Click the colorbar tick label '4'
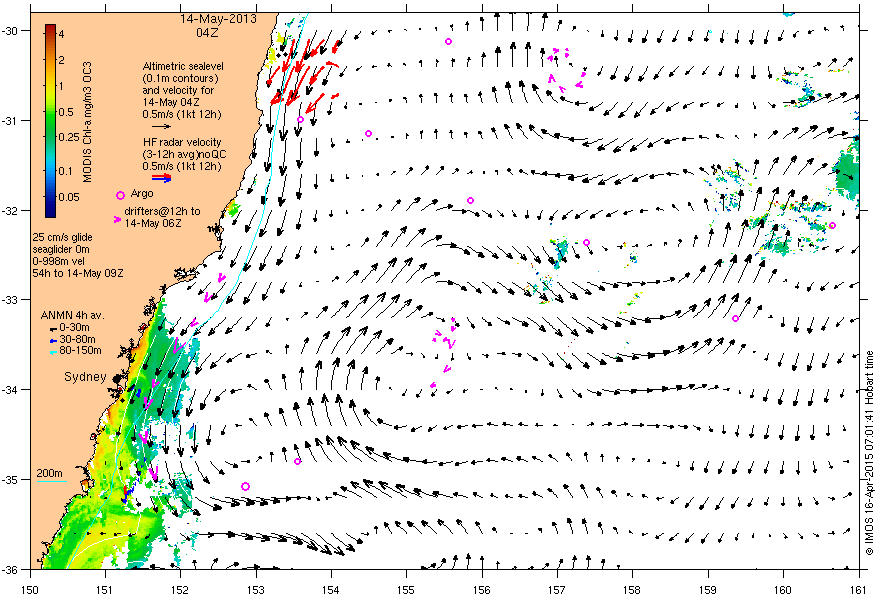Viewport: 880px width, 600px height. [61, 35]
